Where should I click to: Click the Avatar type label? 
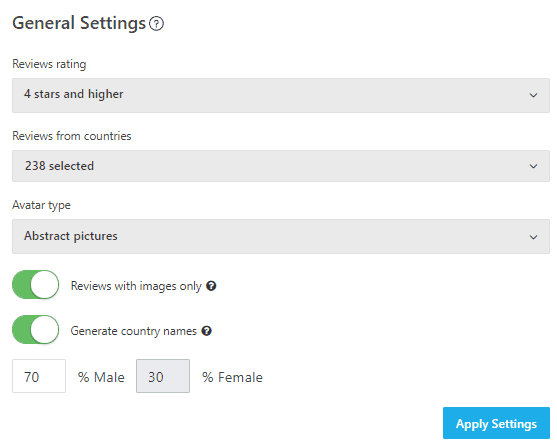41,205
